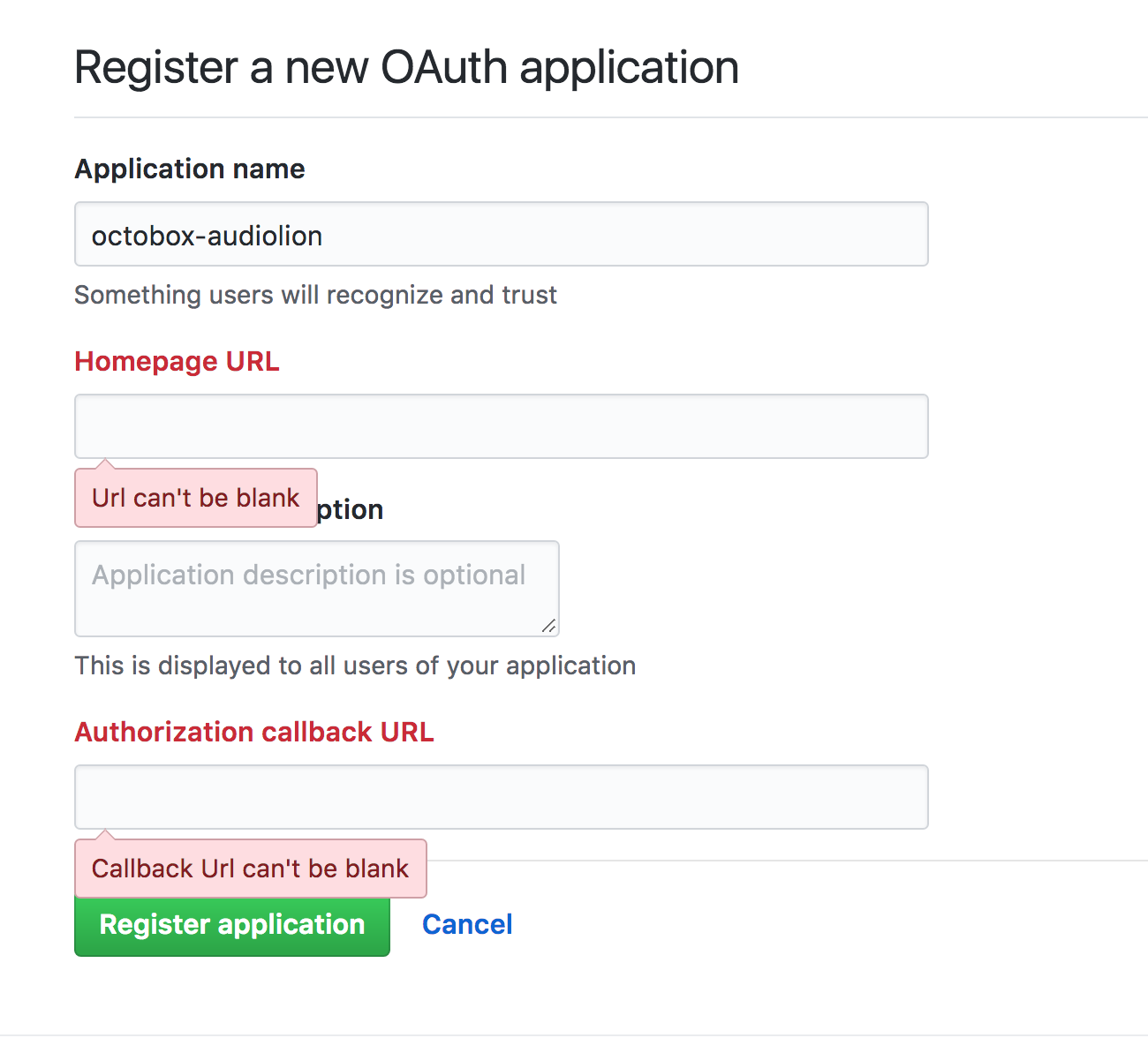Click the hint below the description textarea
Image resolution: width=1148 pixels, height=1038 pixels.
pos(354,666)
